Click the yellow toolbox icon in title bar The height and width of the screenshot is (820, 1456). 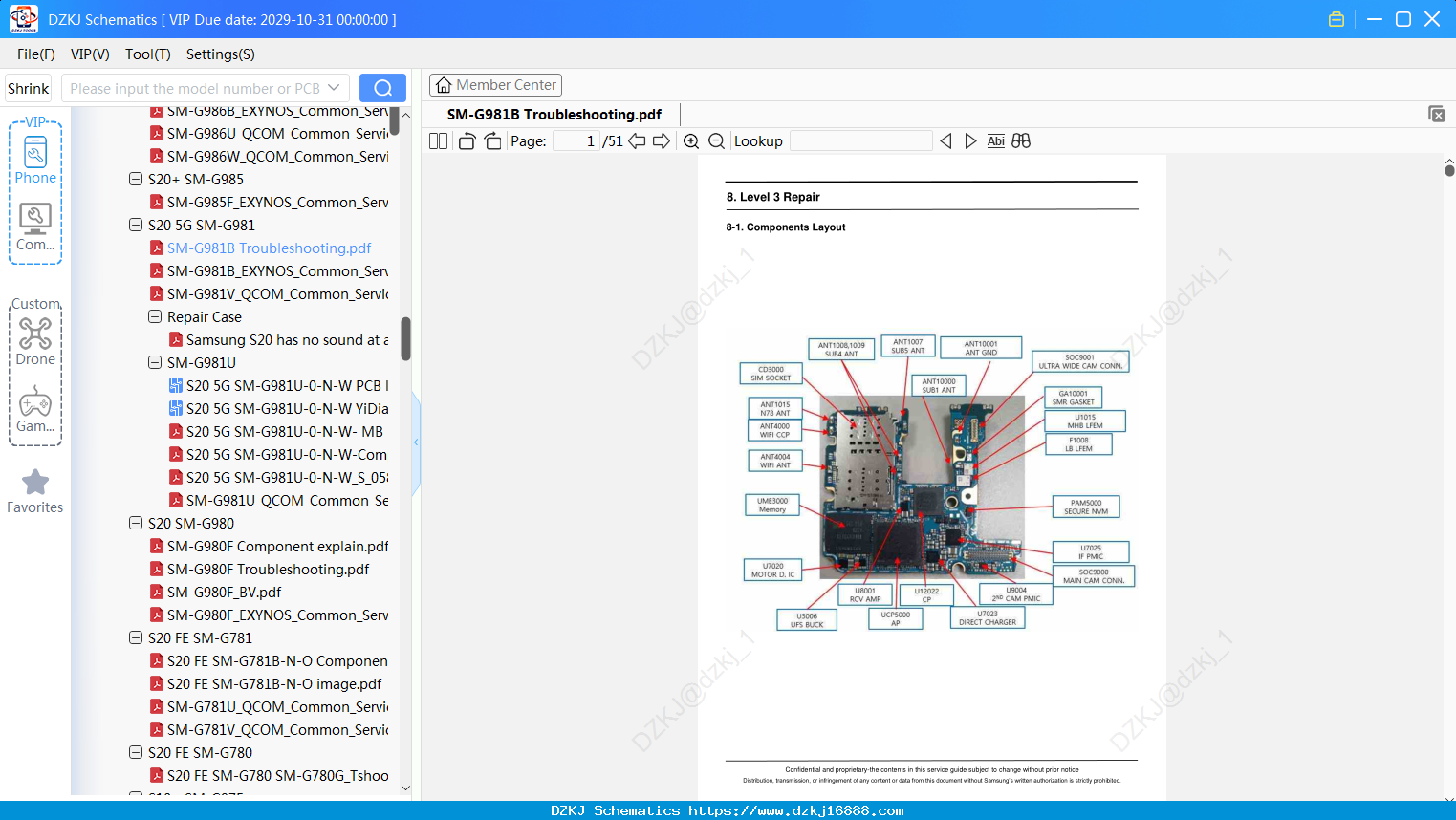(x=1336, y=19)
